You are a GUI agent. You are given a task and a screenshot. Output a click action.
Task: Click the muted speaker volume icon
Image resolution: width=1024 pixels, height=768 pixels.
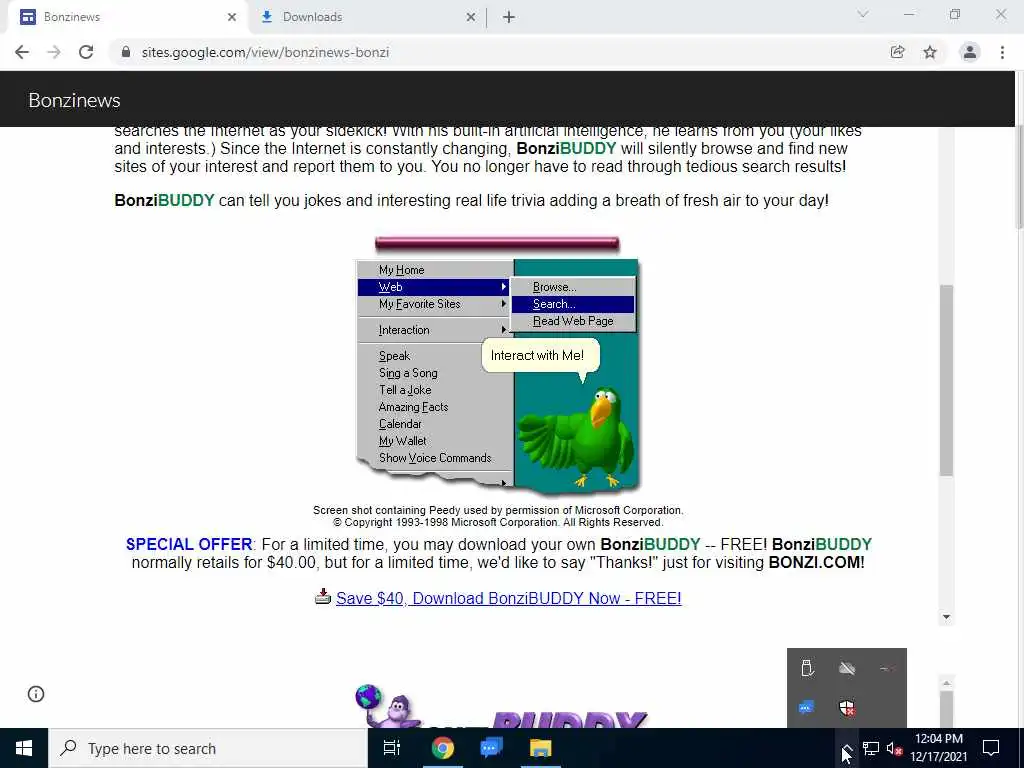click(894, 748)
